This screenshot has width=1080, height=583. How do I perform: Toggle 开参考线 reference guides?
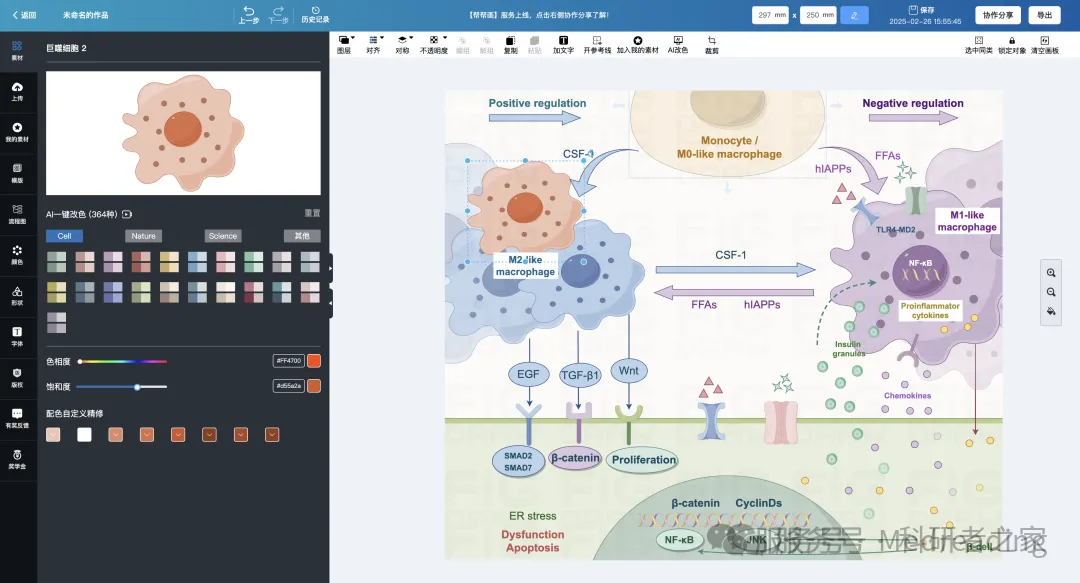597,45
